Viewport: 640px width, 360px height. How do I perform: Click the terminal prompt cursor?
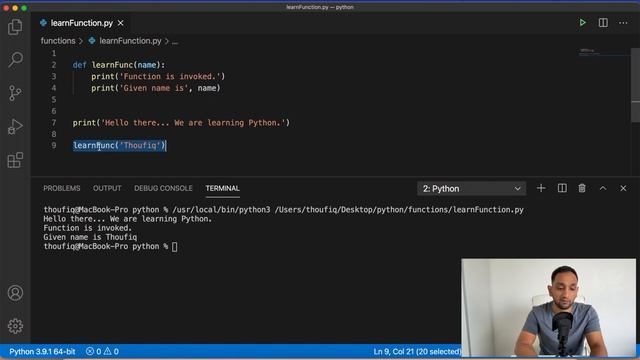click(x=175, y=247)
